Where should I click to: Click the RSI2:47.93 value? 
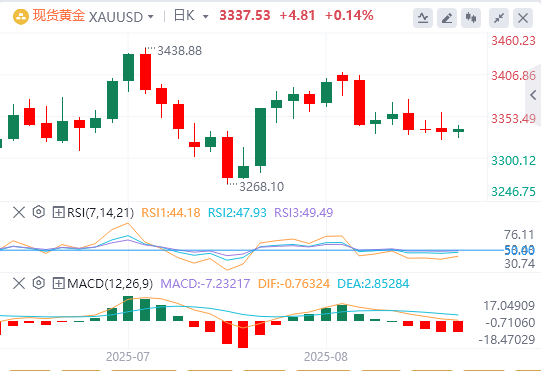[237, 213]
